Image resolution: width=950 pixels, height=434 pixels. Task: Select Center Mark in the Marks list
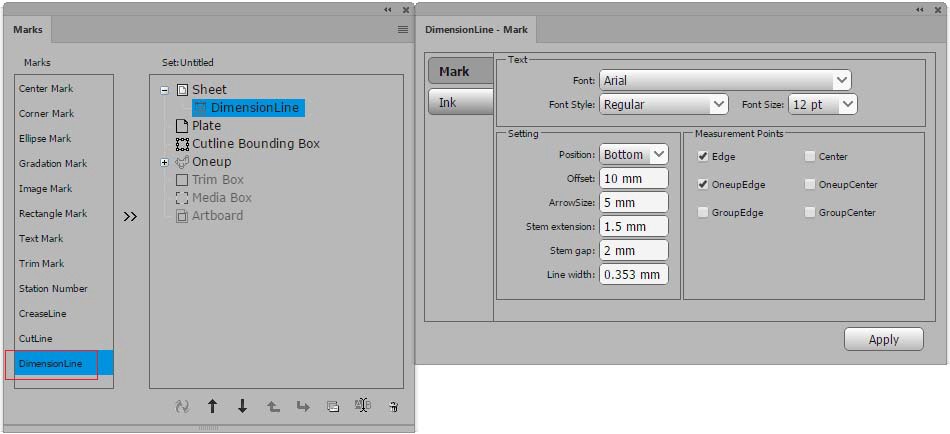[64, 88]
